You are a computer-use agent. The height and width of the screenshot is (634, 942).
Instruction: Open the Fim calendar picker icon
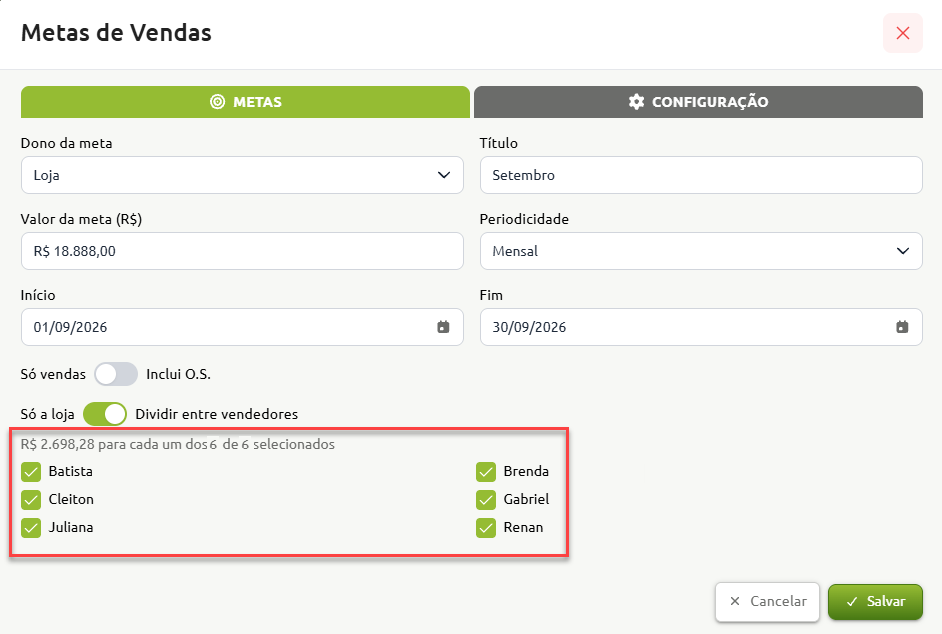point(902,327)
